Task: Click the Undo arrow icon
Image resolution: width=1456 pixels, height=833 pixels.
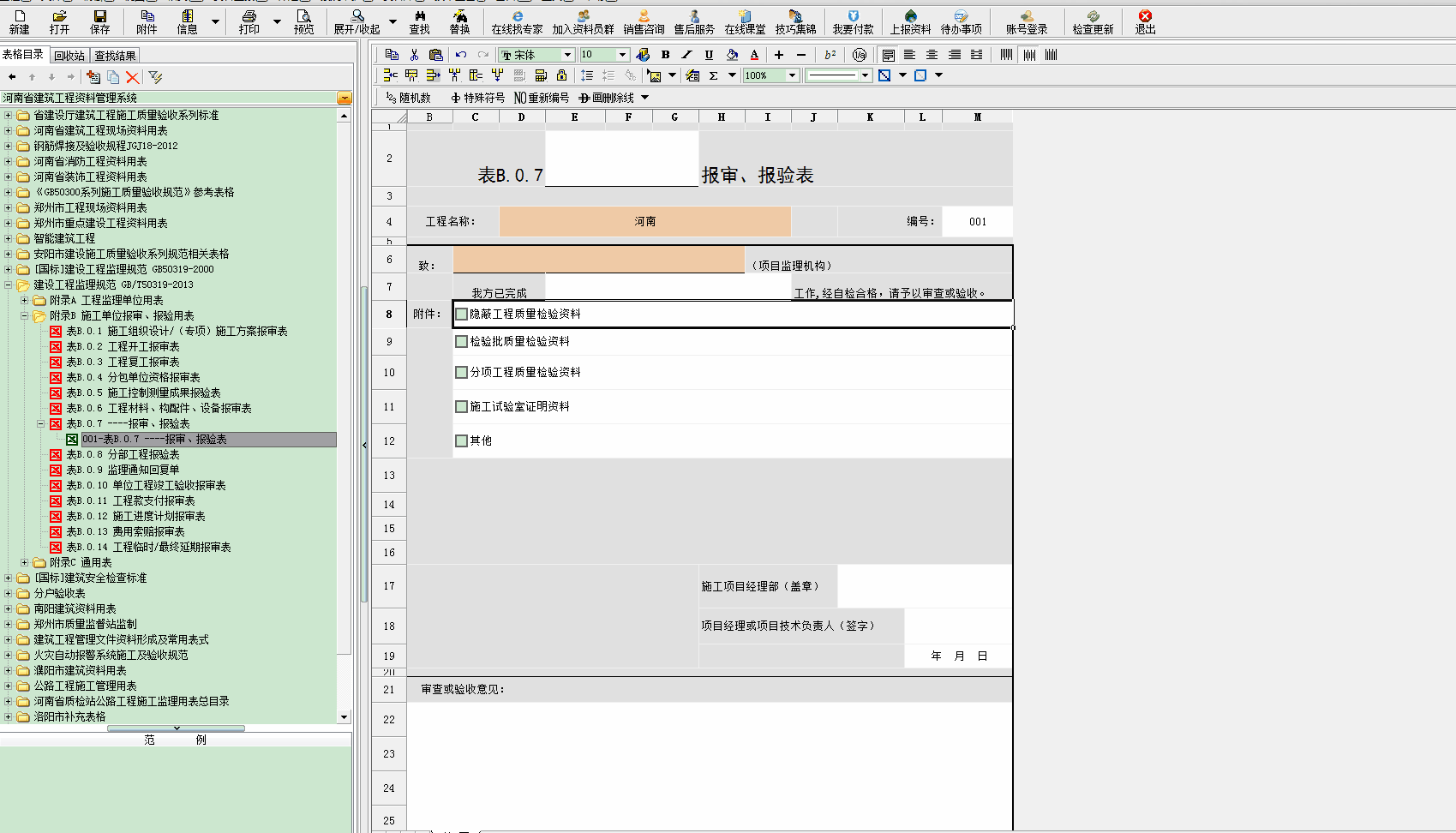Action: [x=461, y=55]
